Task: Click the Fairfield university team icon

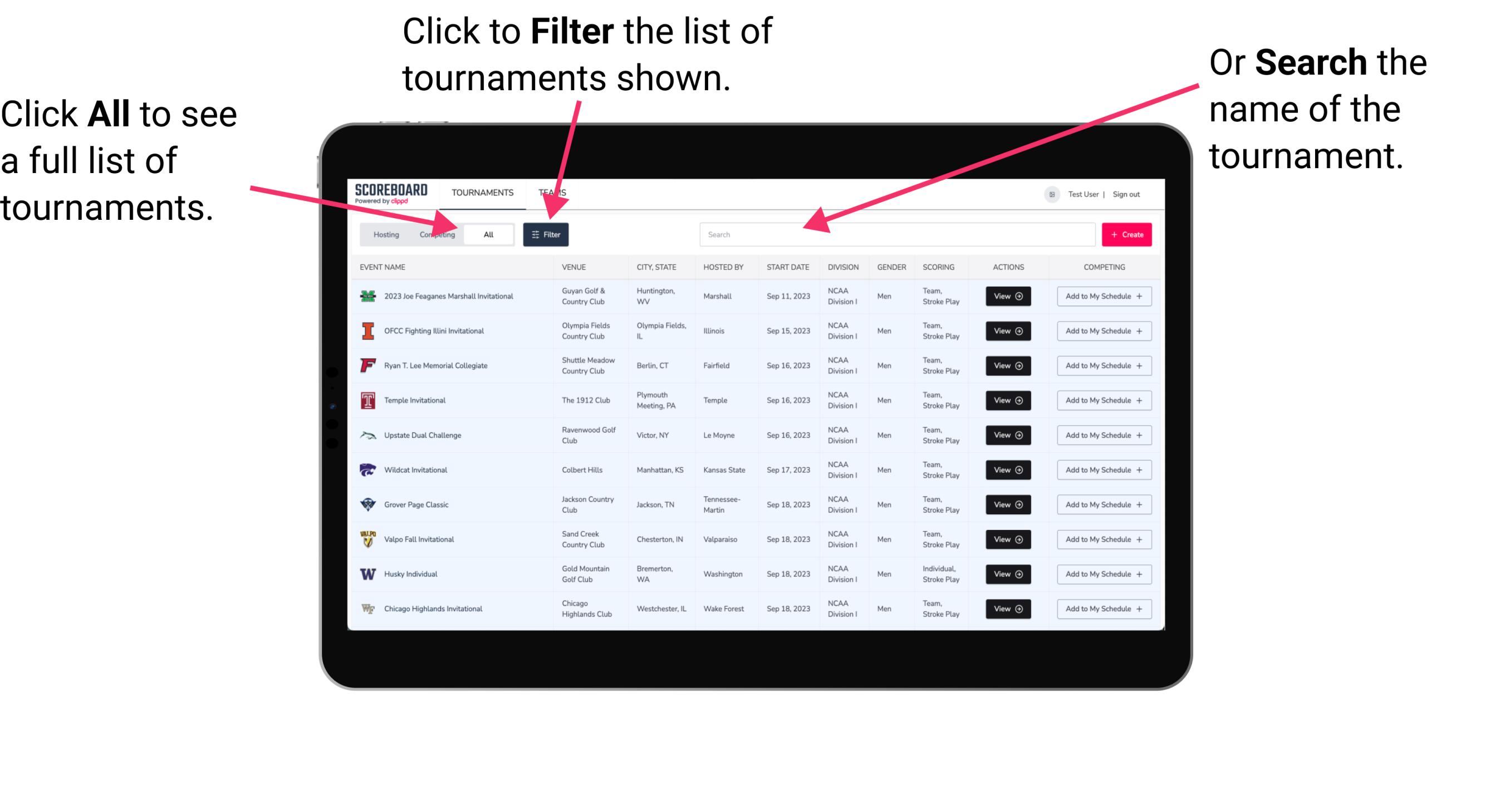Action: (367, 365)
